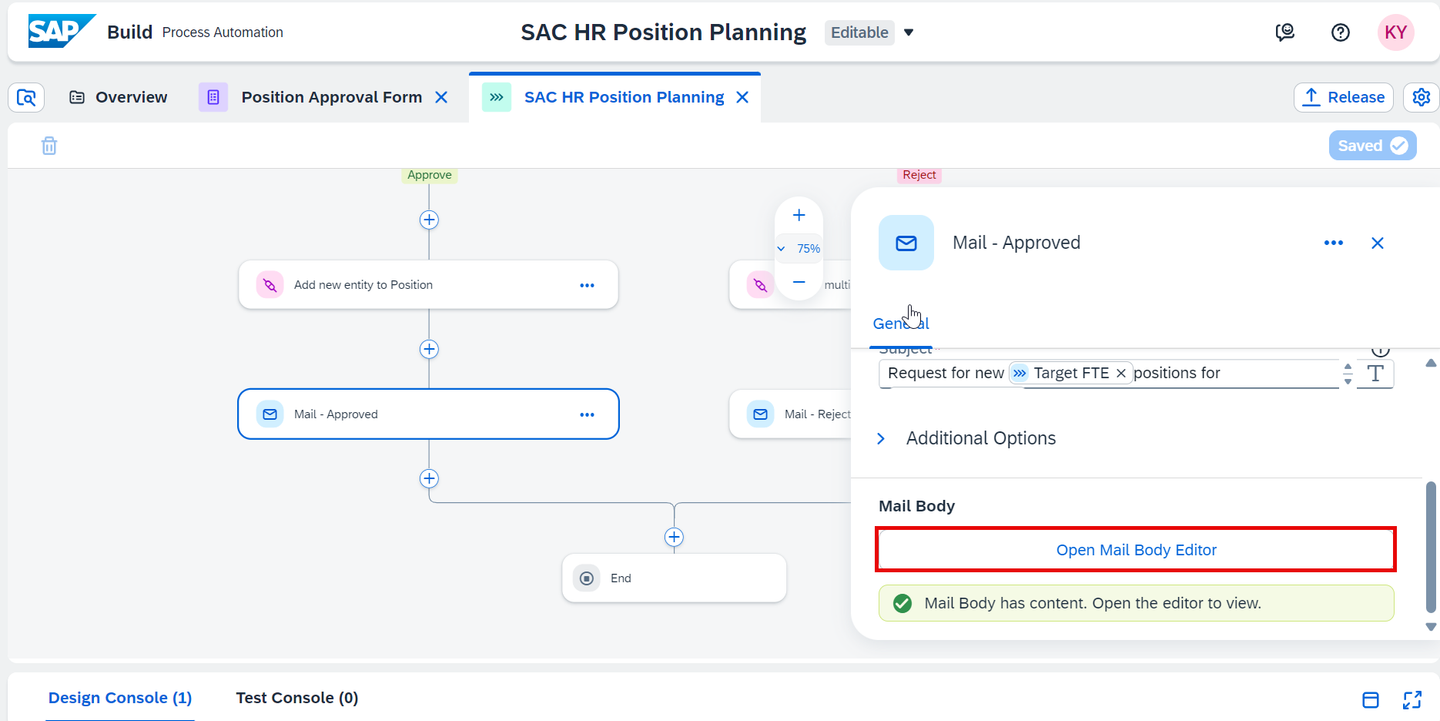
Task: Open the search explorer icon beside Overview
Action: tap(26, 97)
